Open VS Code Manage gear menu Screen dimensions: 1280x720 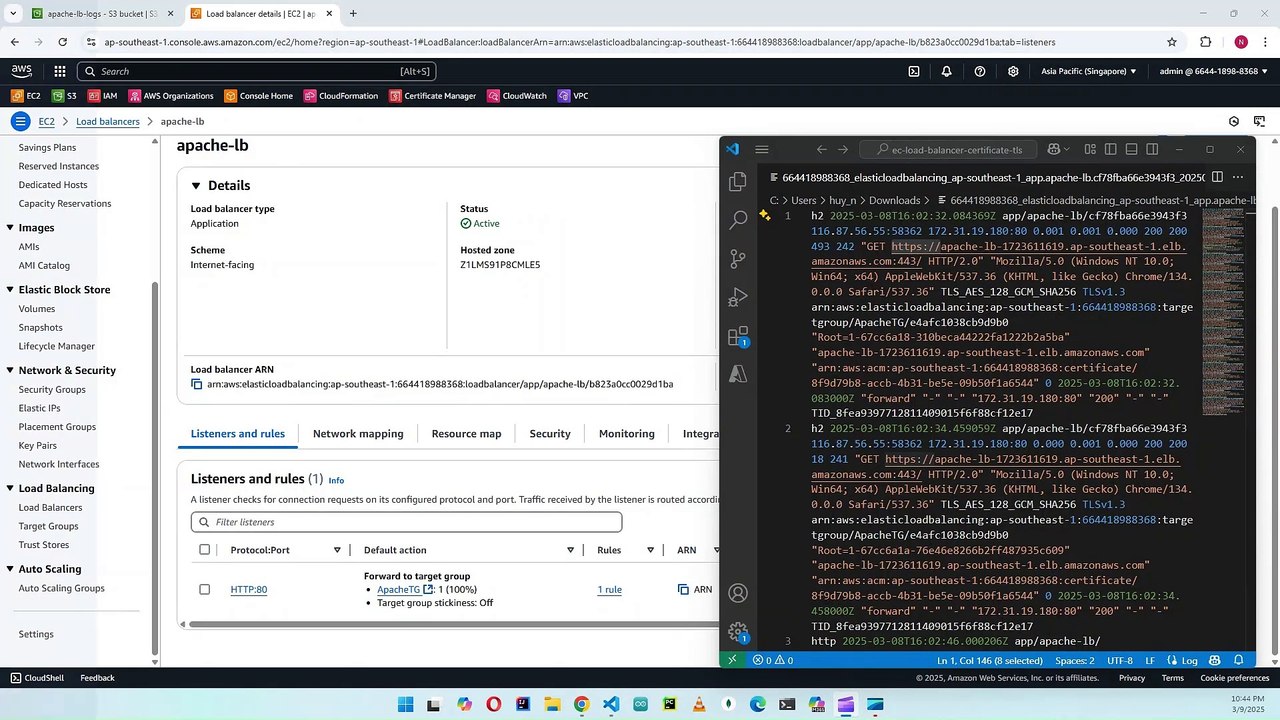(x=738, y=631)
